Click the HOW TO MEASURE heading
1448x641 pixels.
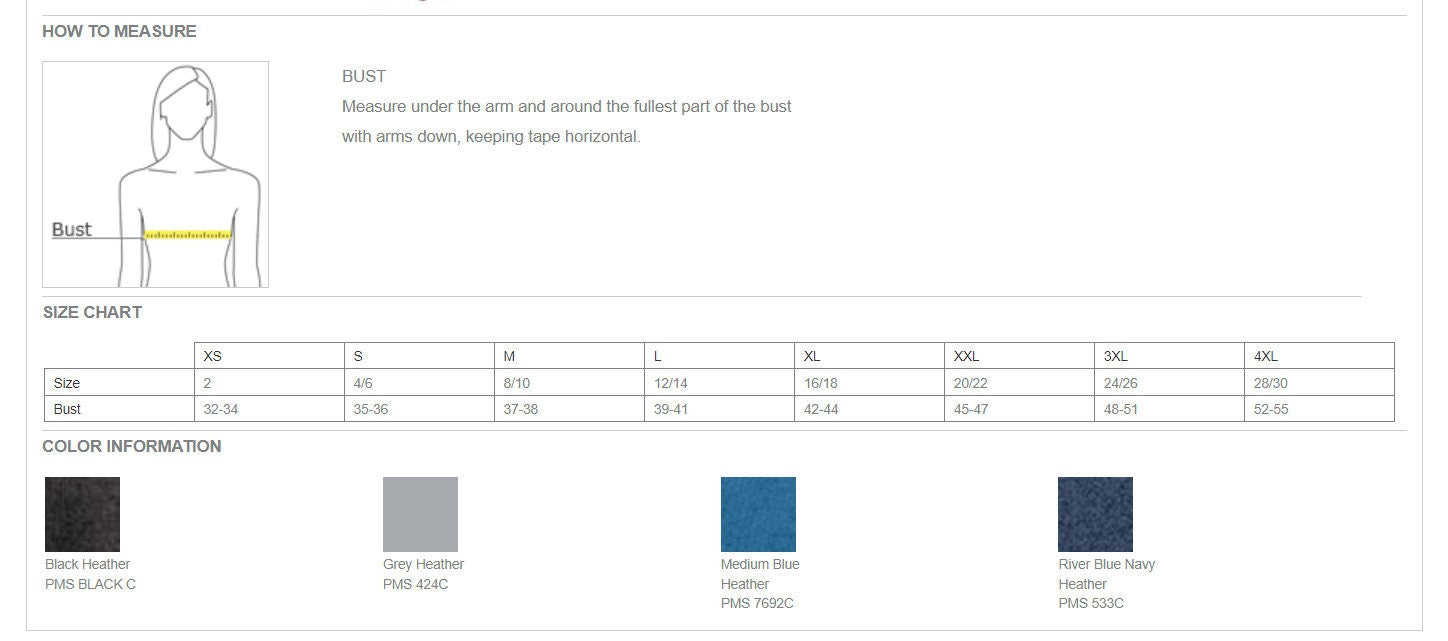pos(119,31)
